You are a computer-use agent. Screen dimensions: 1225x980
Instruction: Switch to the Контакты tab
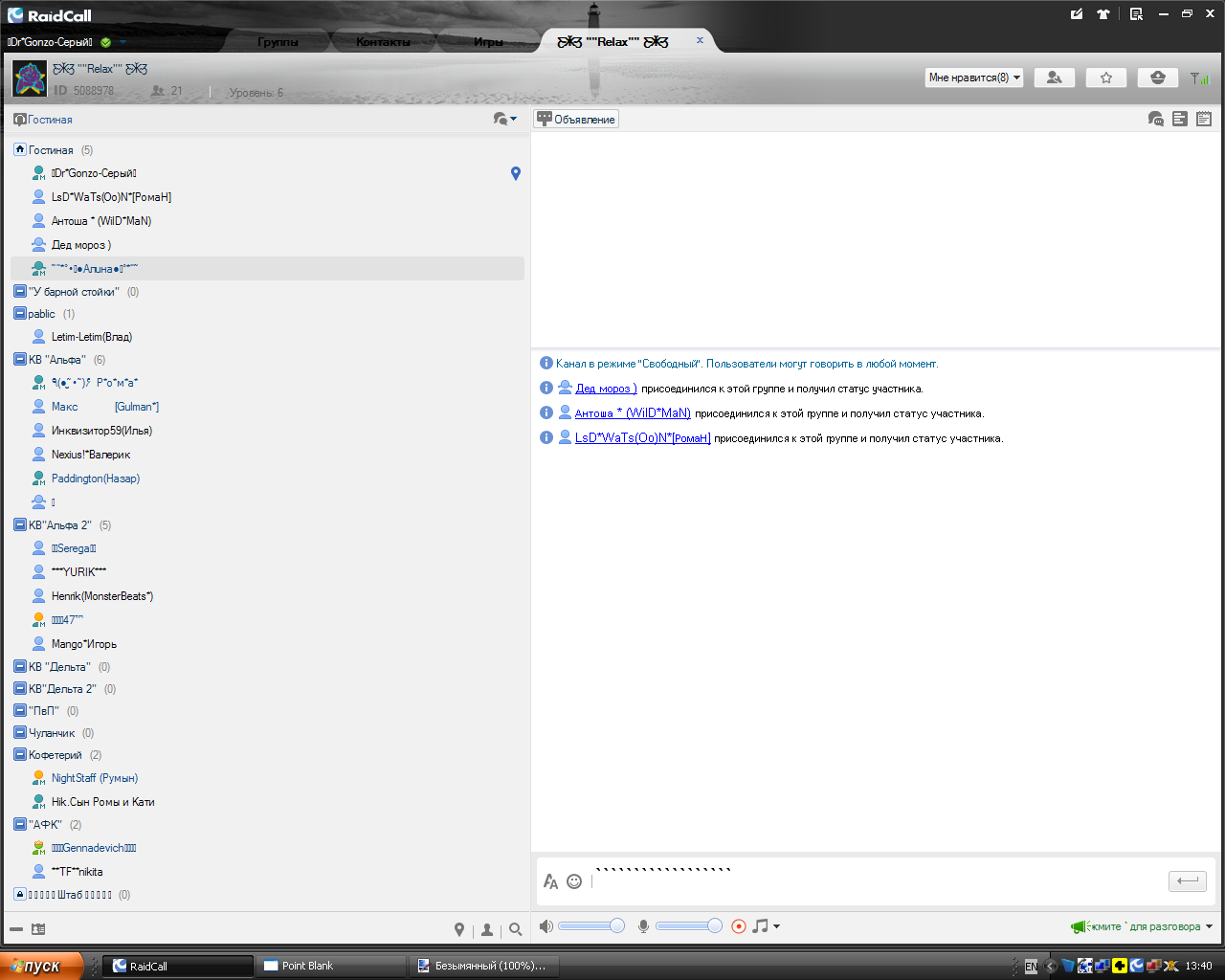point(383,42)
